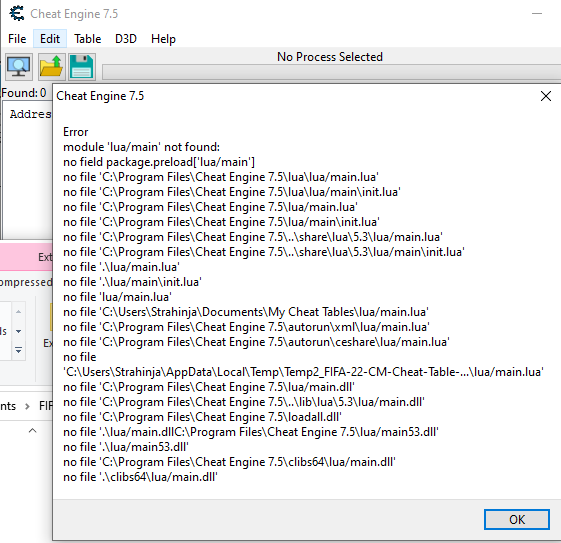Click the Address column header

pos(30,114)
